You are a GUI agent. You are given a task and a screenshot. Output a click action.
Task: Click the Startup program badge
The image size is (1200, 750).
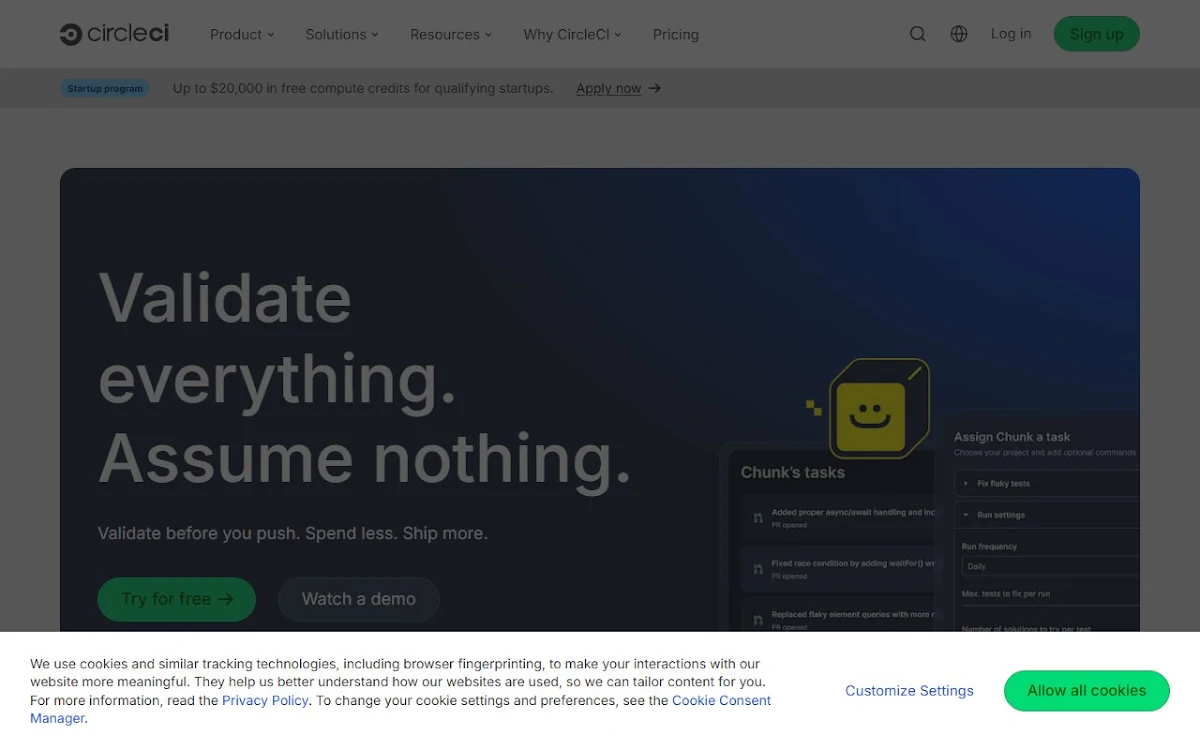105,88
